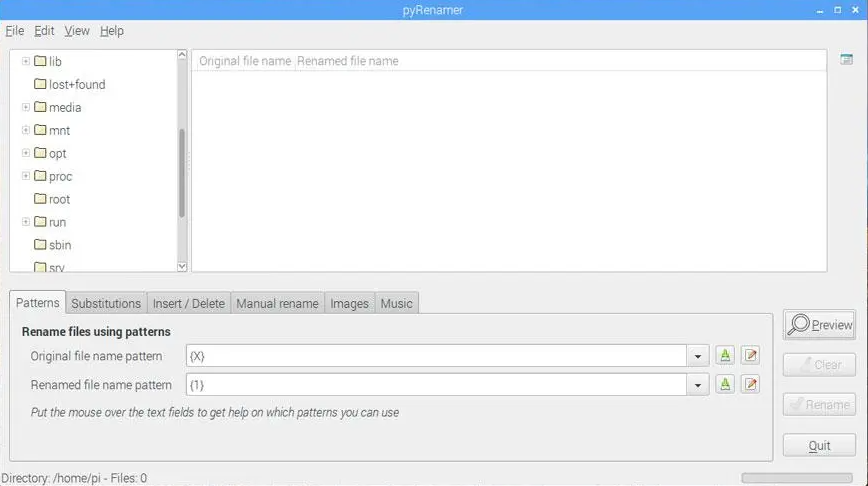The image size is (868, 486).
Task: Click Renamed file name column header
Action: pos(348,61)
